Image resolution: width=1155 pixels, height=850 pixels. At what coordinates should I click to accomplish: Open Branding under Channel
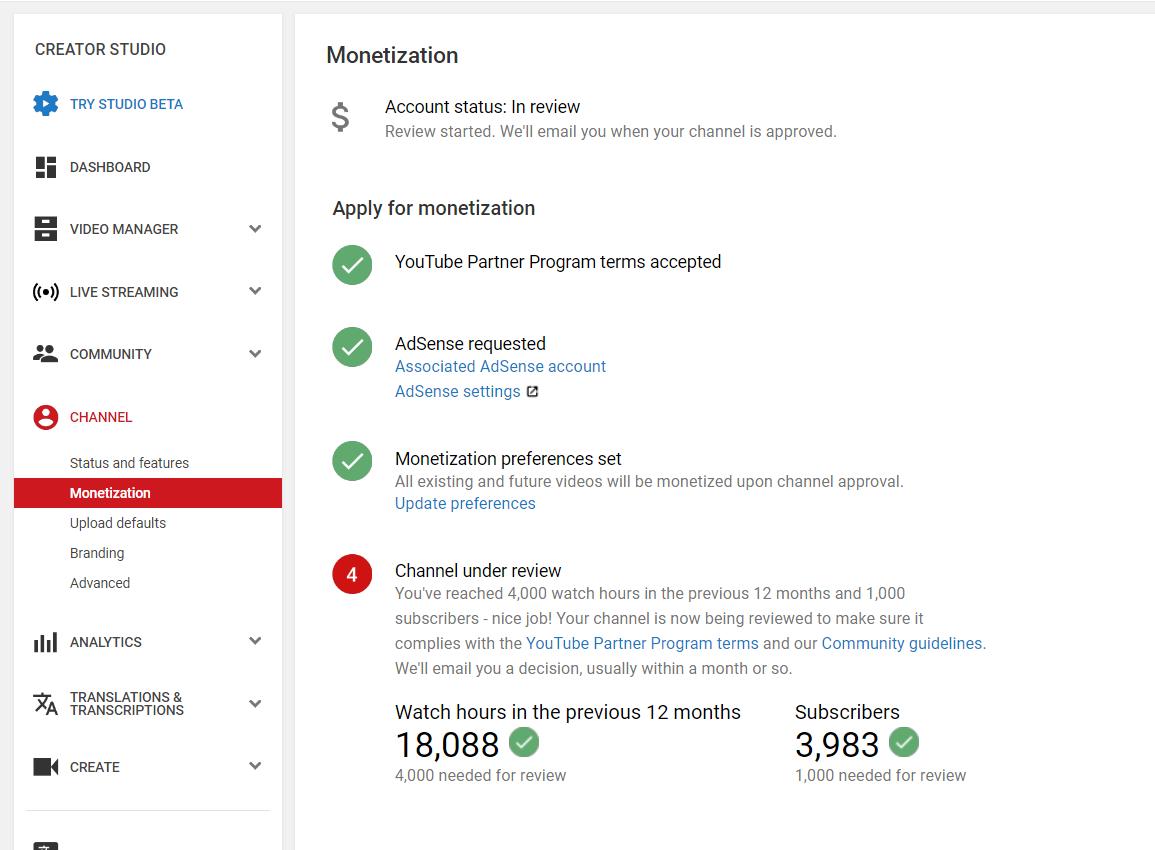(97, 553)
